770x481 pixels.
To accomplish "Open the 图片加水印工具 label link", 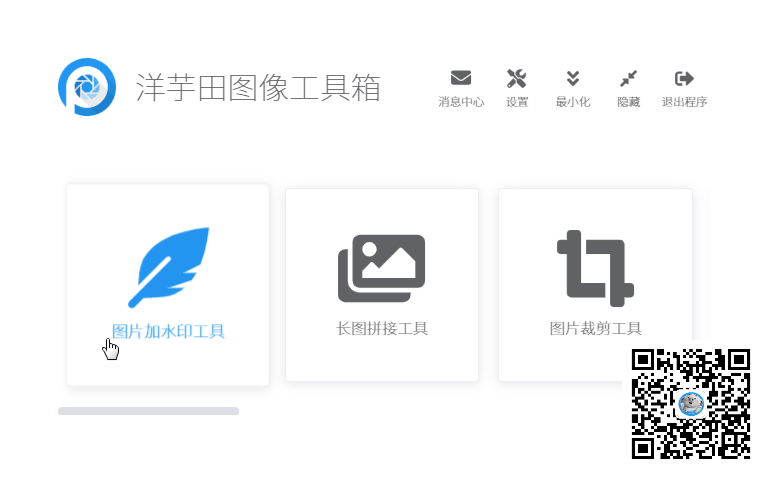I will 168,331.
